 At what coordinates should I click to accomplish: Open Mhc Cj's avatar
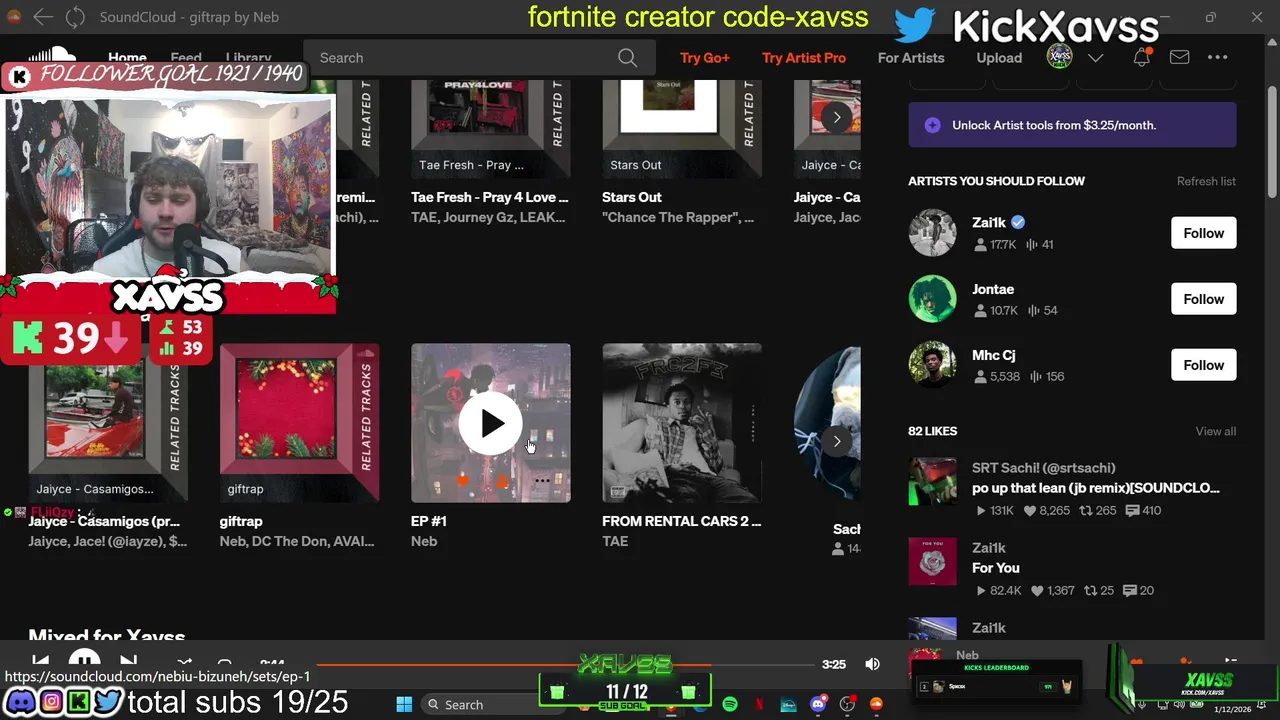(932, 365)
